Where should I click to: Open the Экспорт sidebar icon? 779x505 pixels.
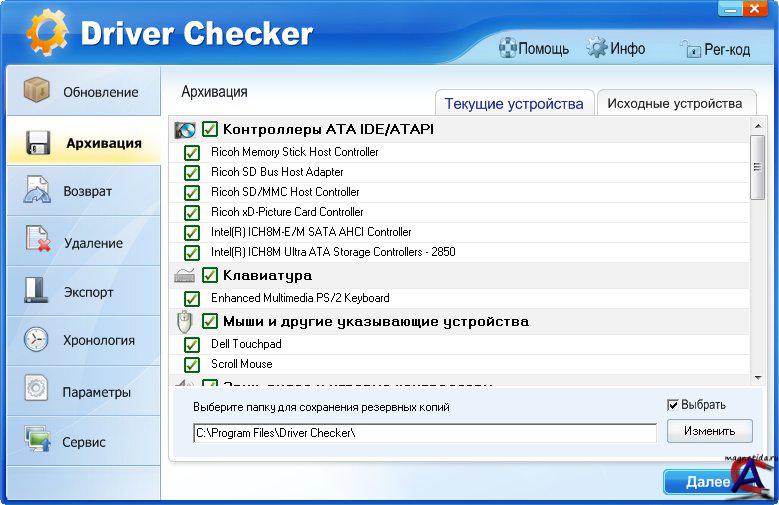[x=37, y=291]
